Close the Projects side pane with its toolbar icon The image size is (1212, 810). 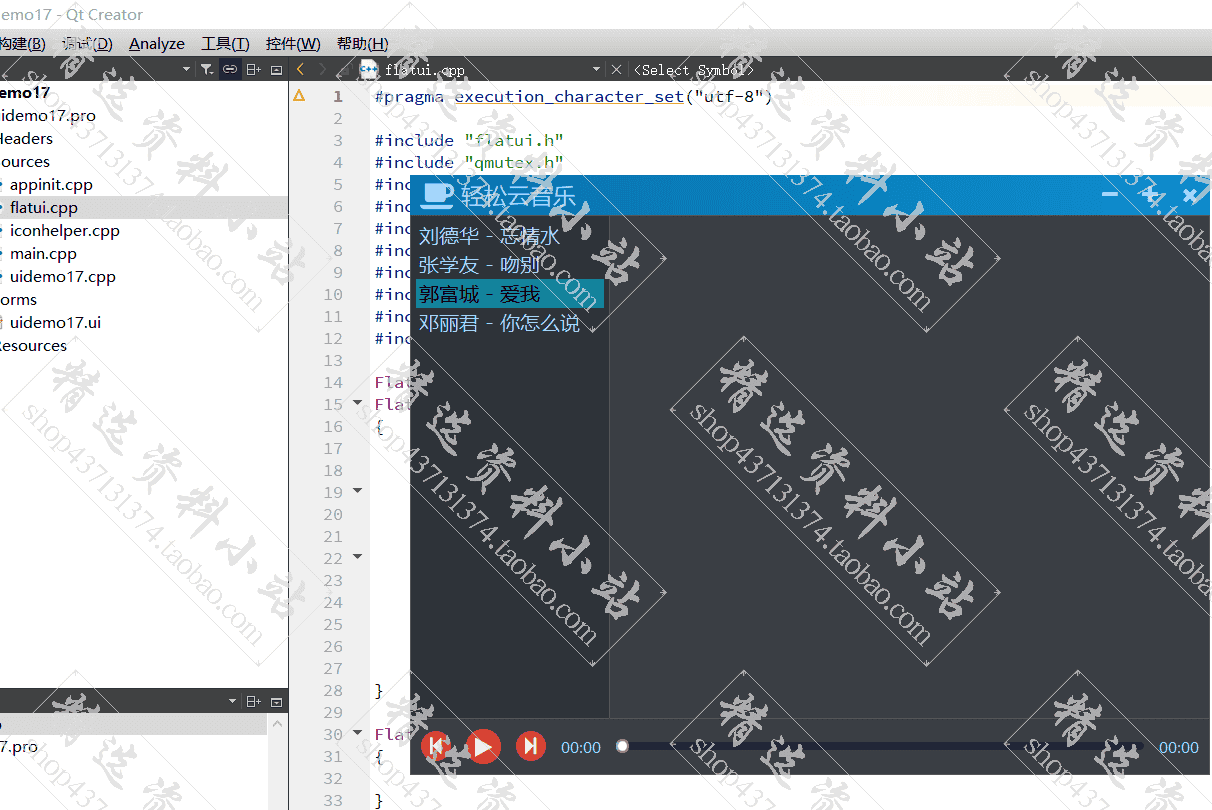click(277, 69)
